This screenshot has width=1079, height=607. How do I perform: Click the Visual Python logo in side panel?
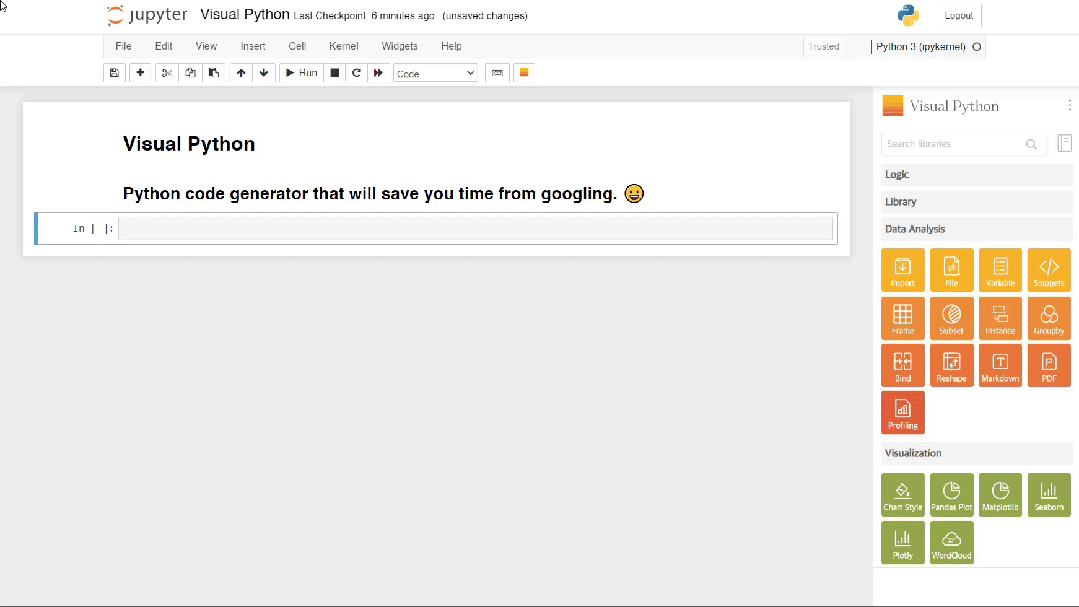click(893, 105)
